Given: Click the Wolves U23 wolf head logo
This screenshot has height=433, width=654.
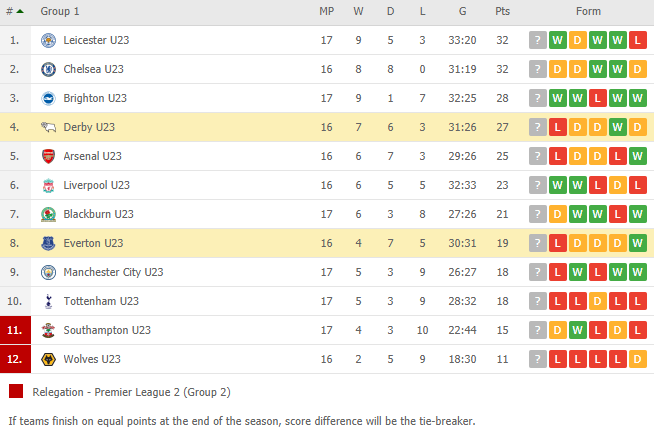Looking at the screenshot, I should tap(48, 359).
